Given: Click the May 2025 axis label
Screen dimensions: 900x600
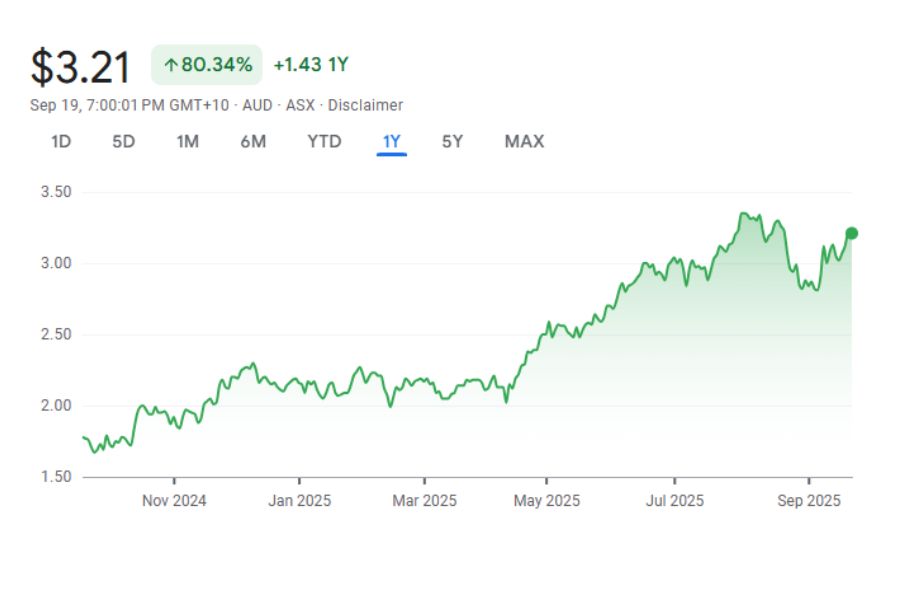Looking at the screenshot, I should (x=547, y=500).
